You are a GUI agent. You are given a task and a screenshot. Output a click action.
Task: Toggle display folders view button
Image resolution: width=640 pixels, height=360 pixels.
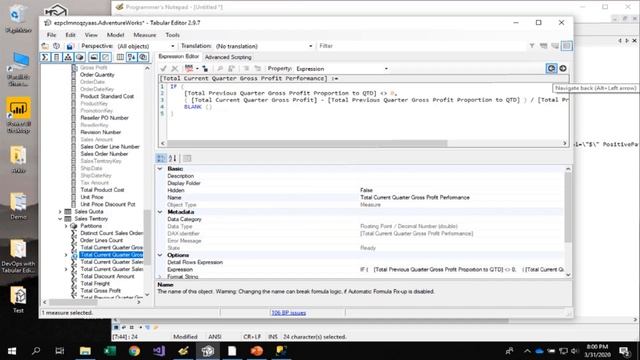pyautogui.click(x=94, y=57)
